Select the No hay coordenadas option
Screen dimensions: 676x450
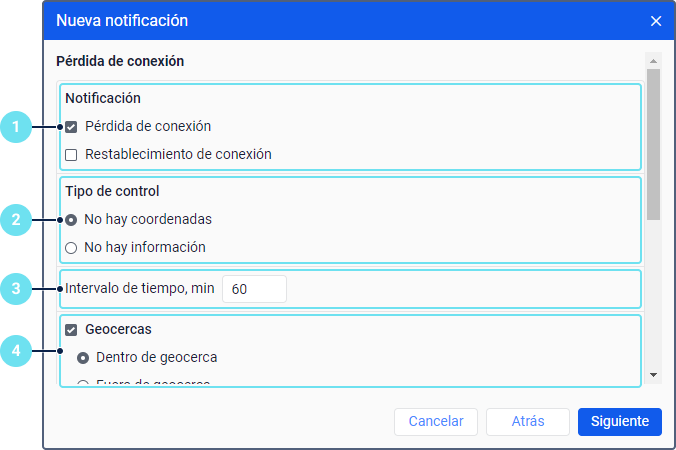(71, 219)
